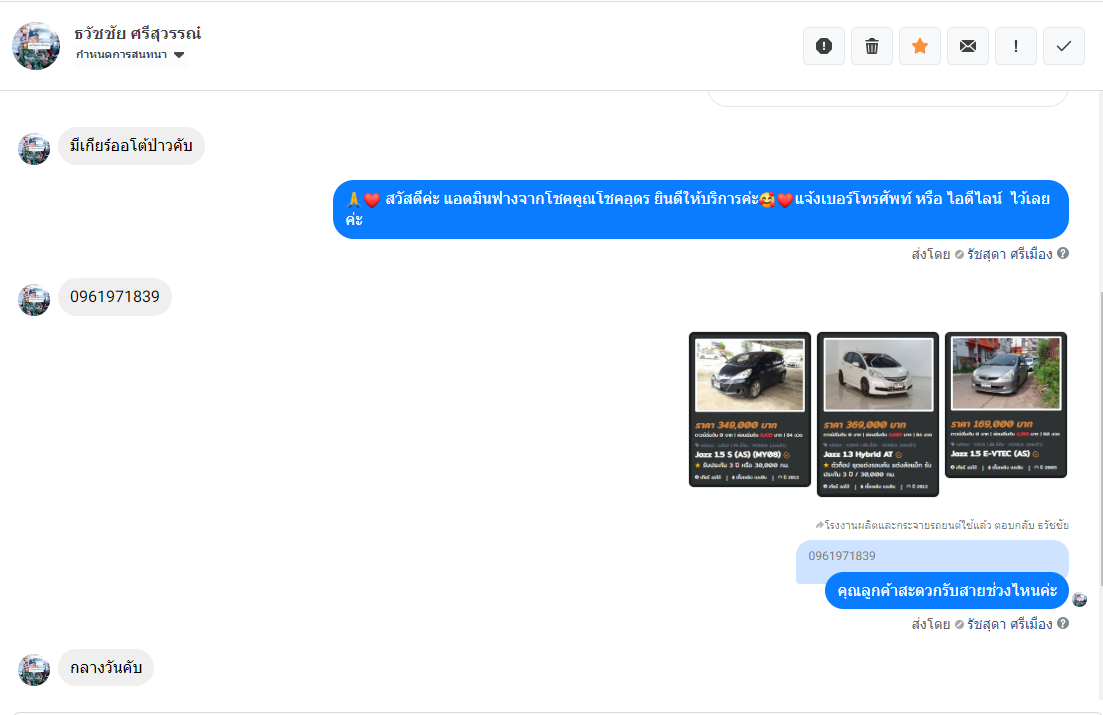Open ธวัชชัย ศรีสุวรรณ์ profile picture in header

pyautogui.click(x=36, y=46)
